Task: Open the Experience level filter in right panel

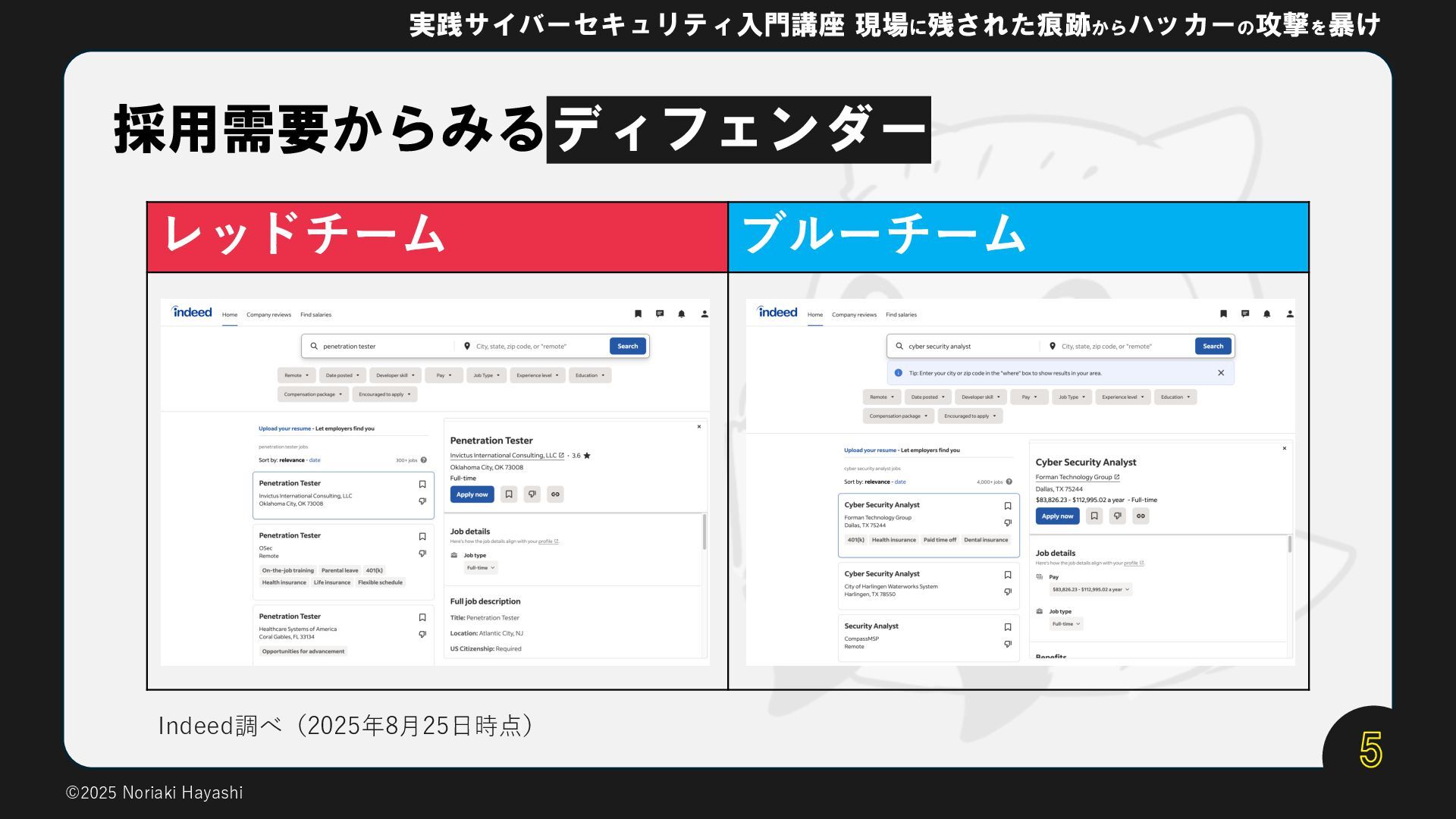Action: [1122, 397]
